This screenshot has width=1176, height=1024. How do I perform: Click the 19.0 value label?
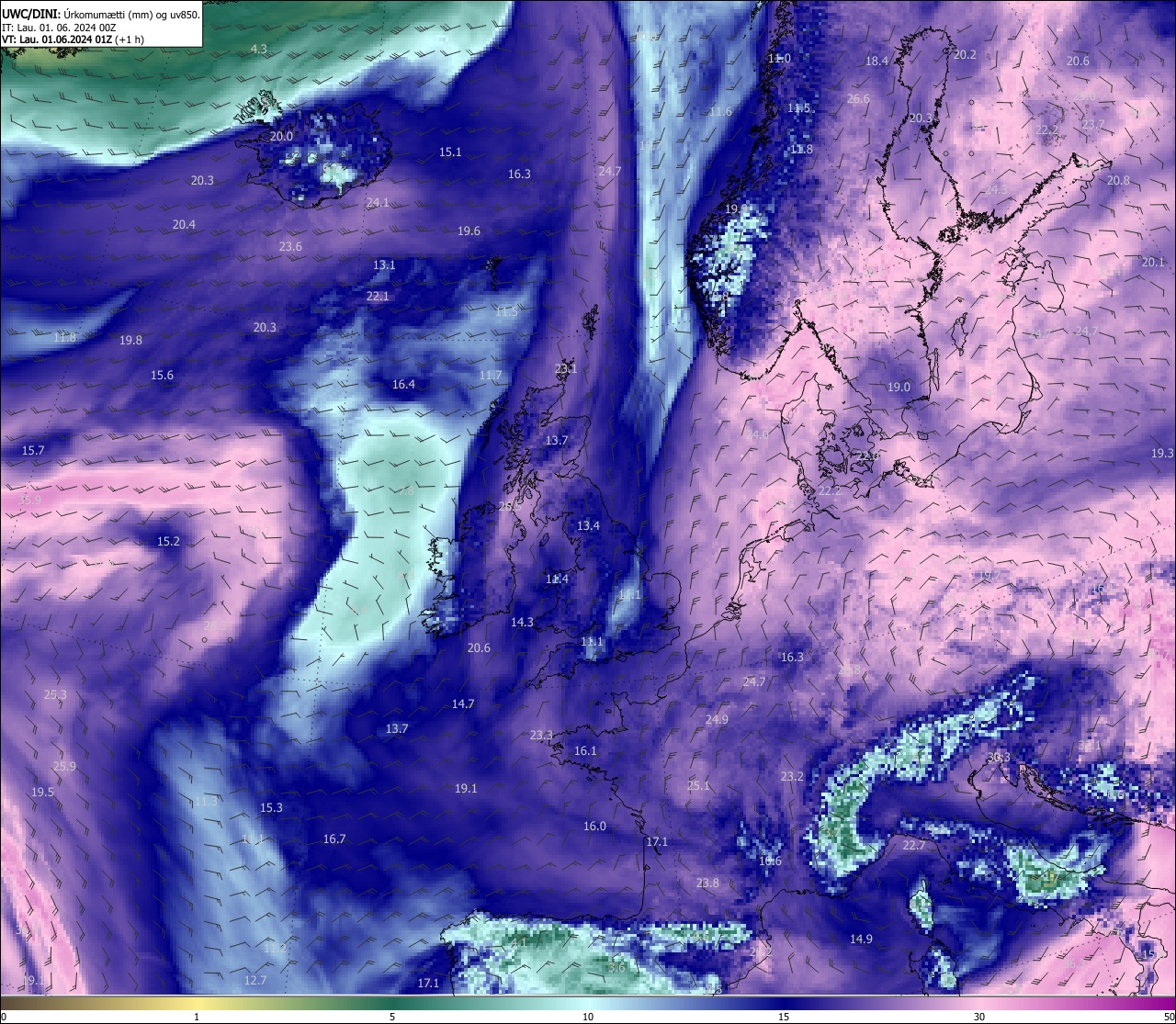899,387
